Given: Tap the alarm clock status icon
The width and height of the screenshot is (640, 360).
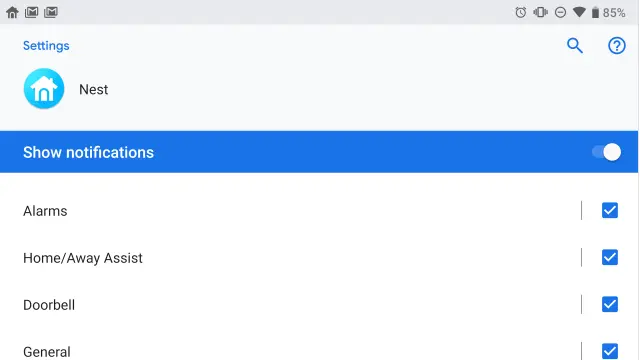Looking at the screenshot, I should 520,12.
